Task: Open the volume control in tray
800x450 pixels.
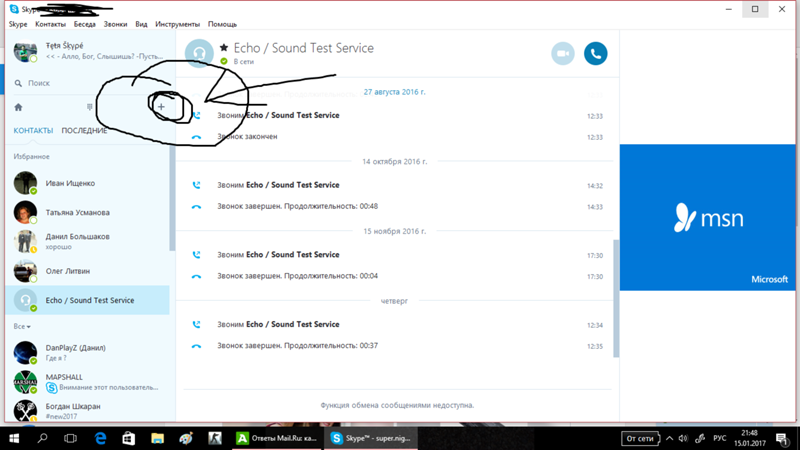Action: pos(683,438)
